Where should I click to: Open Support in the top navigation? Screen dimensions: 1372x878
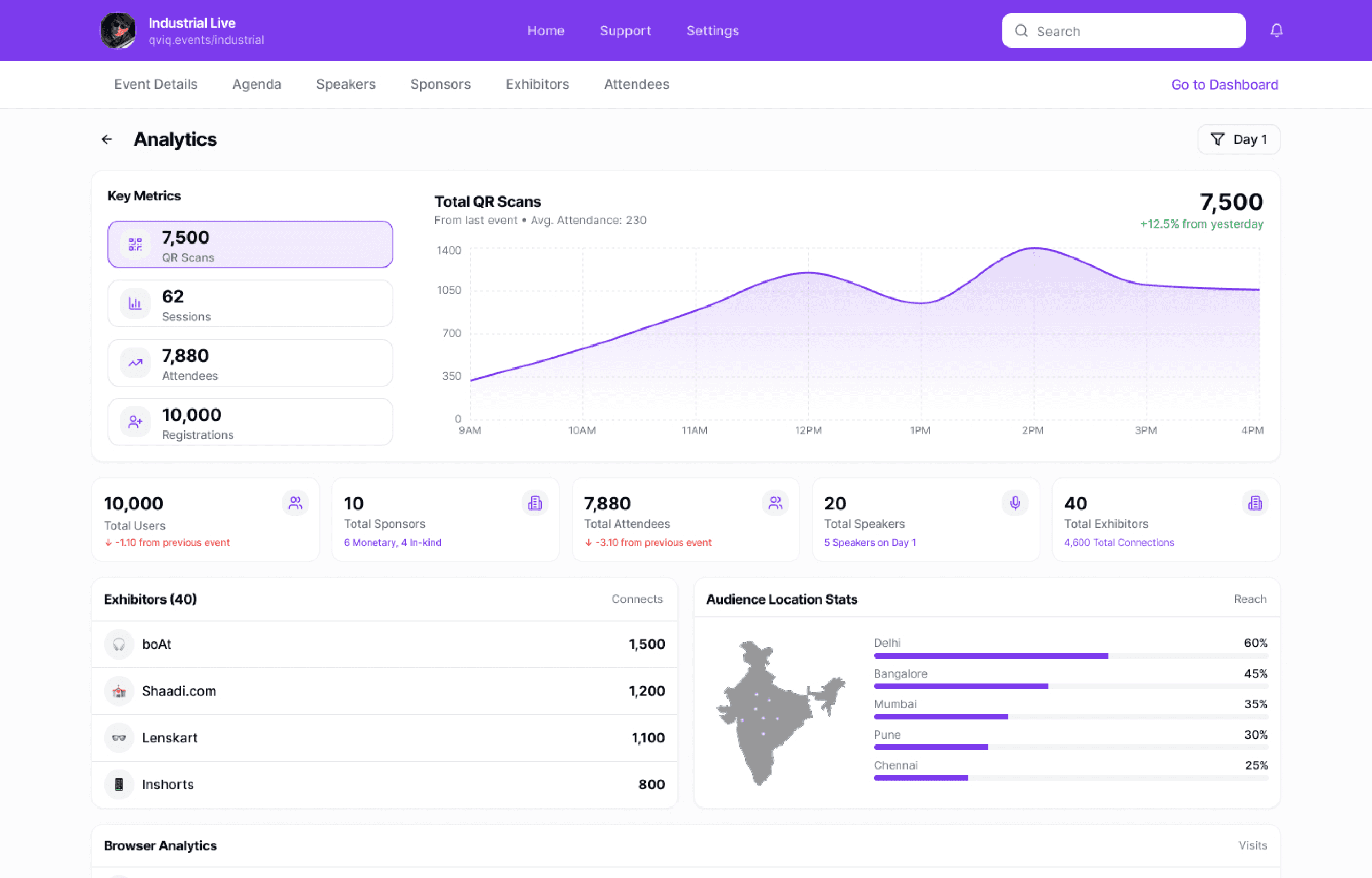point(625,31)
